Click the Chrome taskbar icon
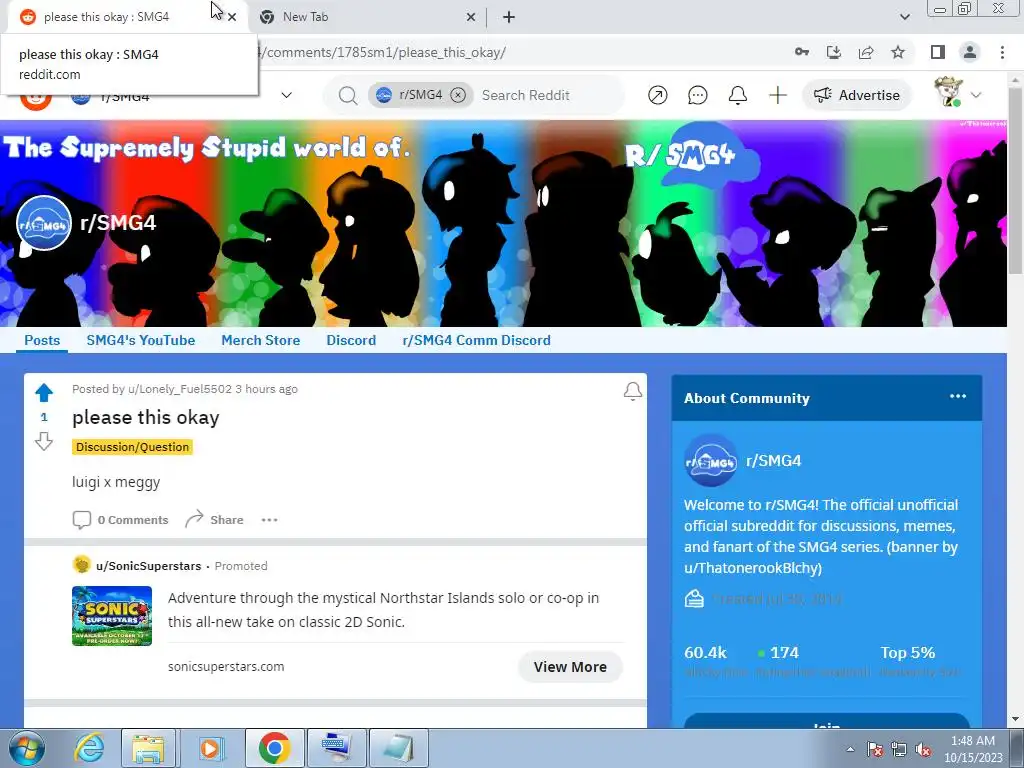1024x768 pixels. (x=274, y=748)
